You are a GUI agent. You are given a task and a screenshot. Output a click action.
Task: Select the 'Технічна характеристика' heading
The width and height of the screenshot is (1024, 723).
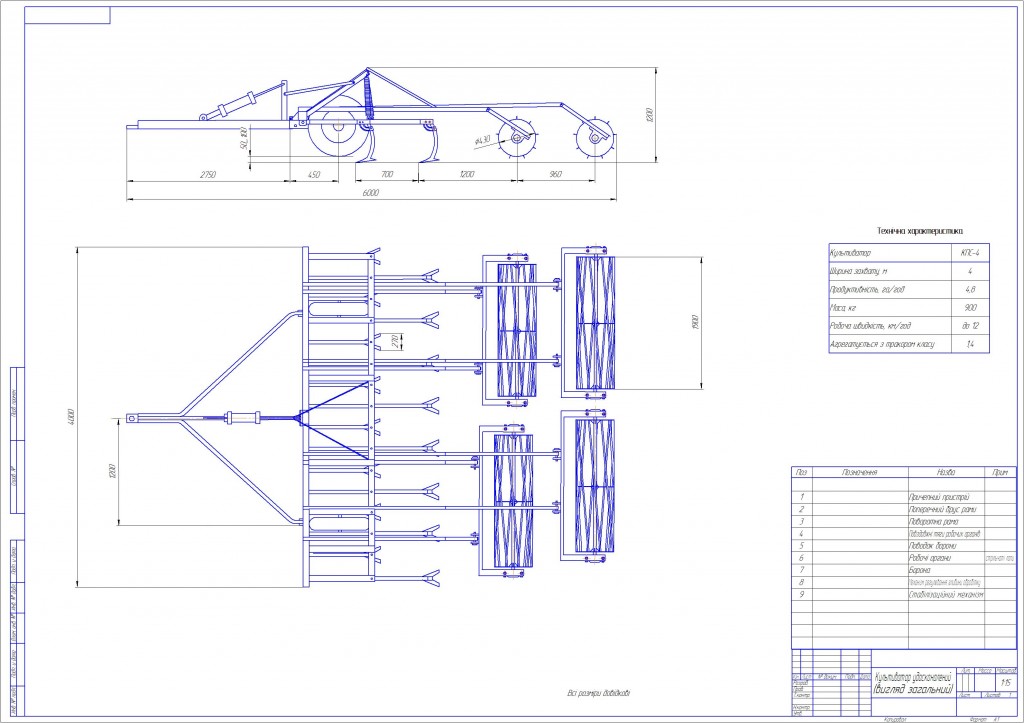920,231
